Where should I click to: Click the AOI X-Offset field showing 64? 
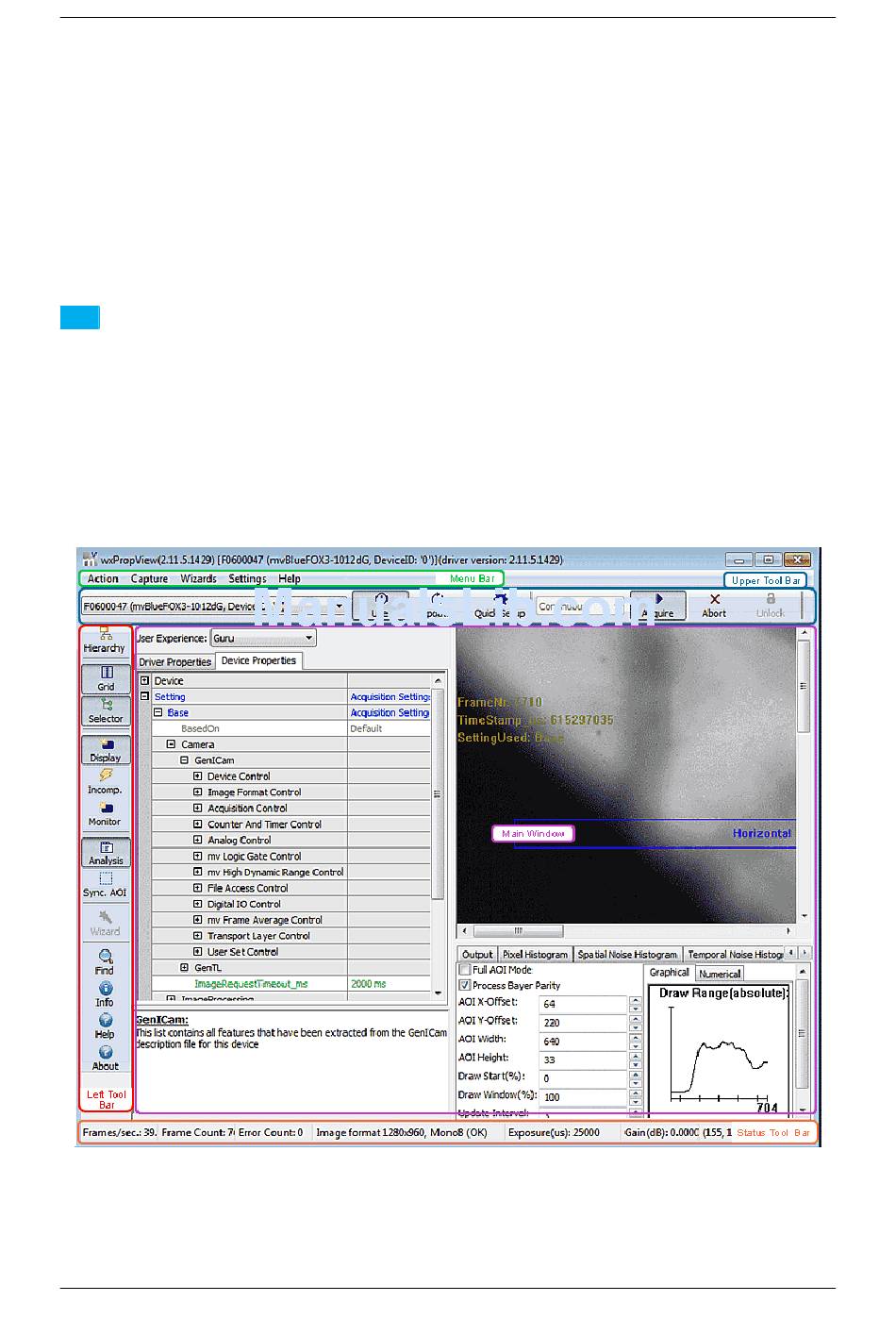pyautogui.click(x=583, y=1004)
